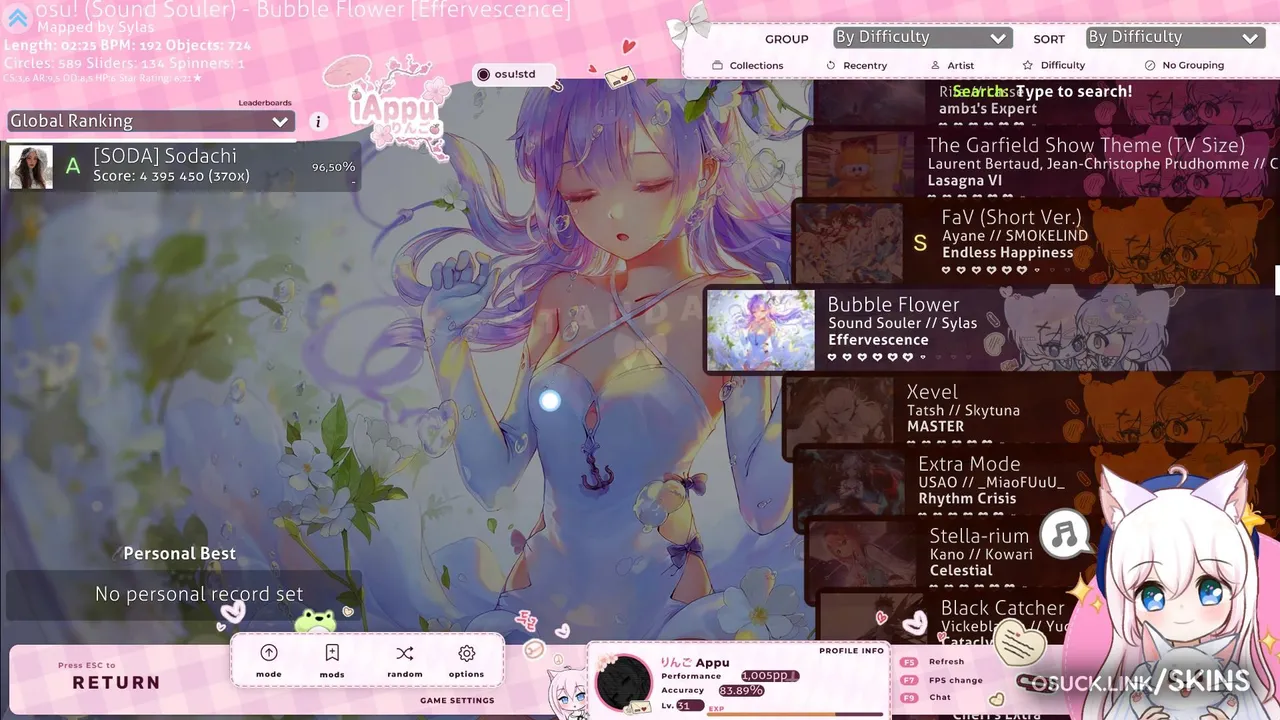Pick a random beatmap with shuffle icon

[x=404, y=653]
